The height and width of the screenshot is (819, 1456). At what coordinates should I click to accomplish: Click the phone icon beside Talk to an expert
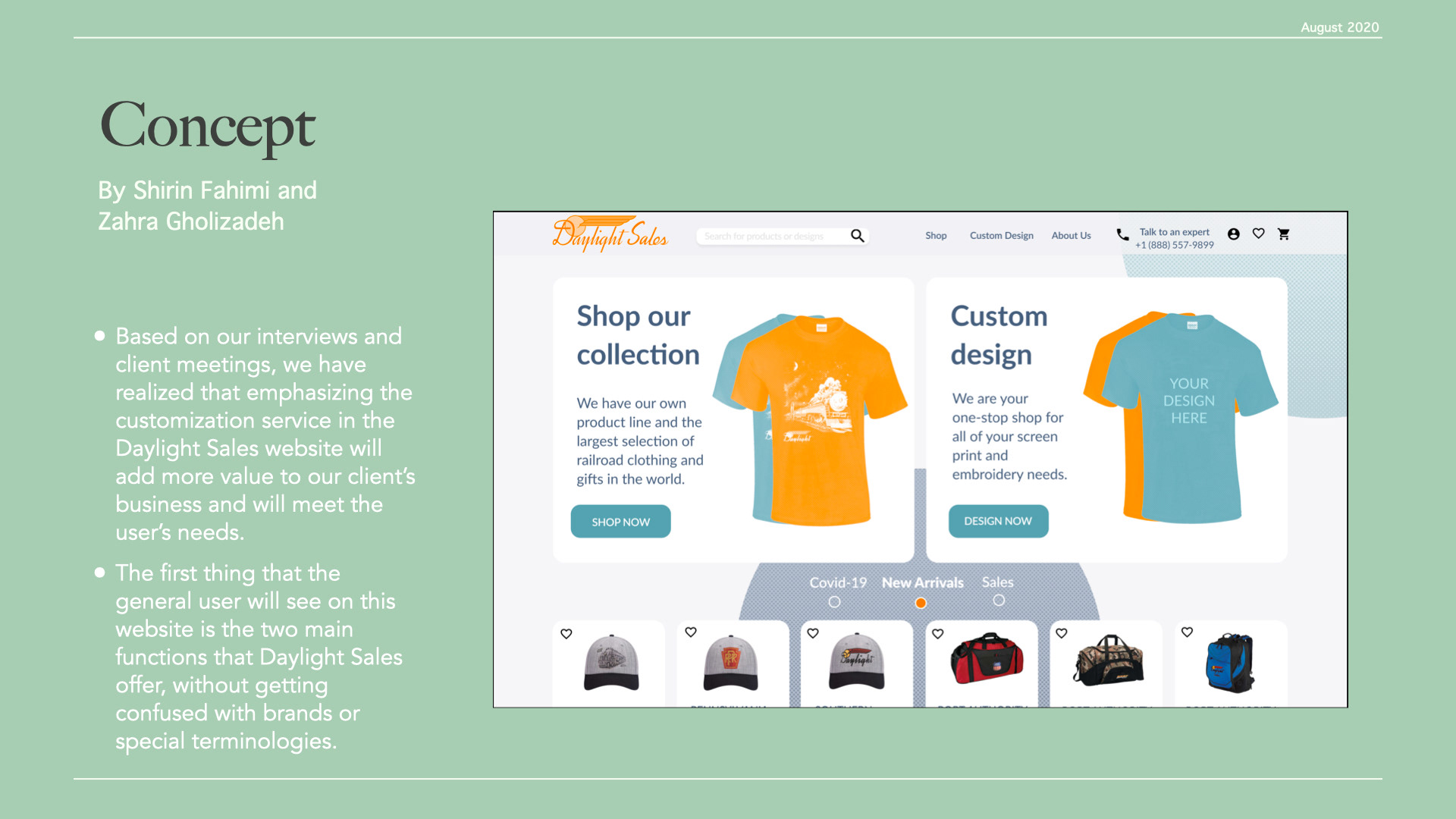pos(1122,234)
